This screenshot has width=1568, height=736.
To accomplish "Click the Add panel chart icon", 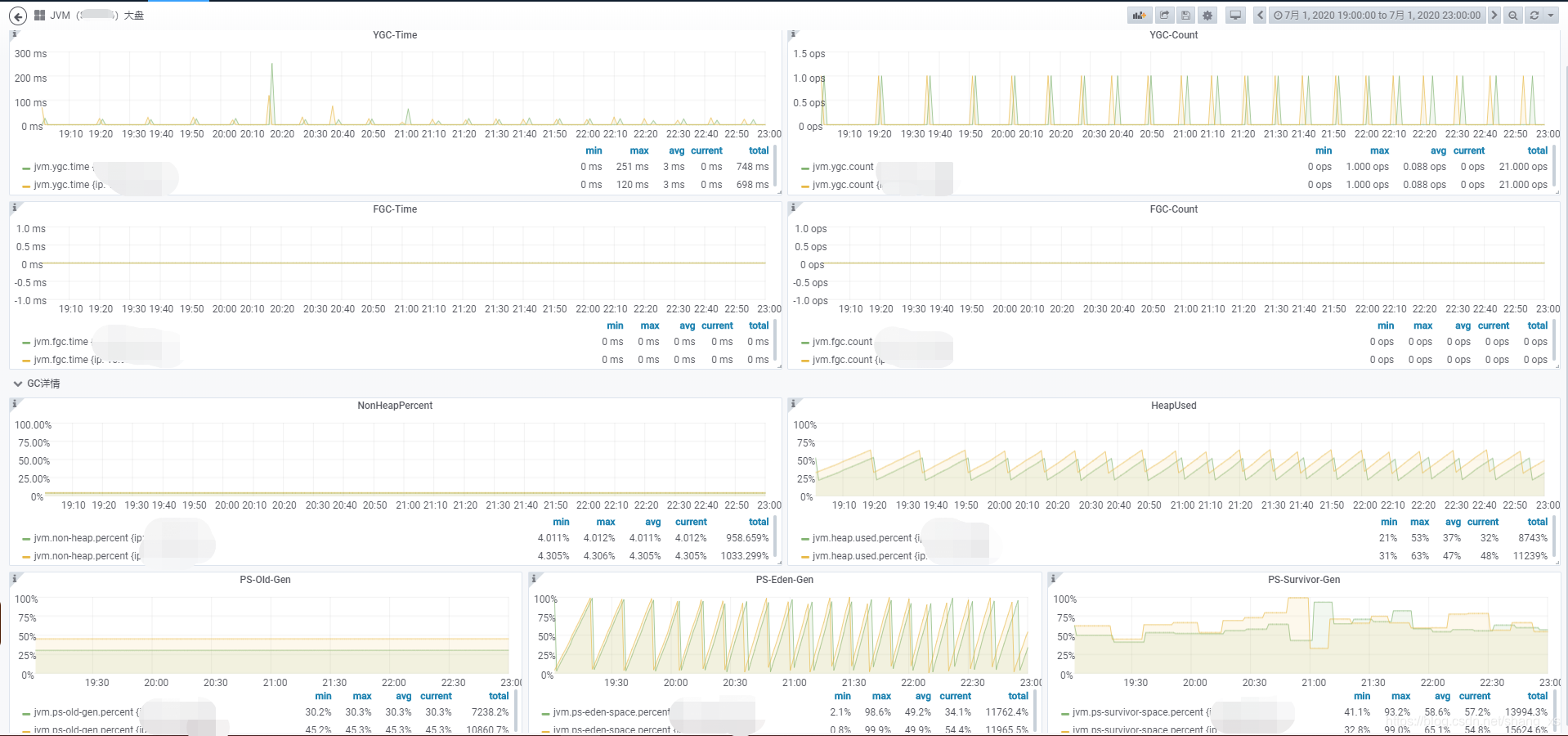I will 1140,16.
